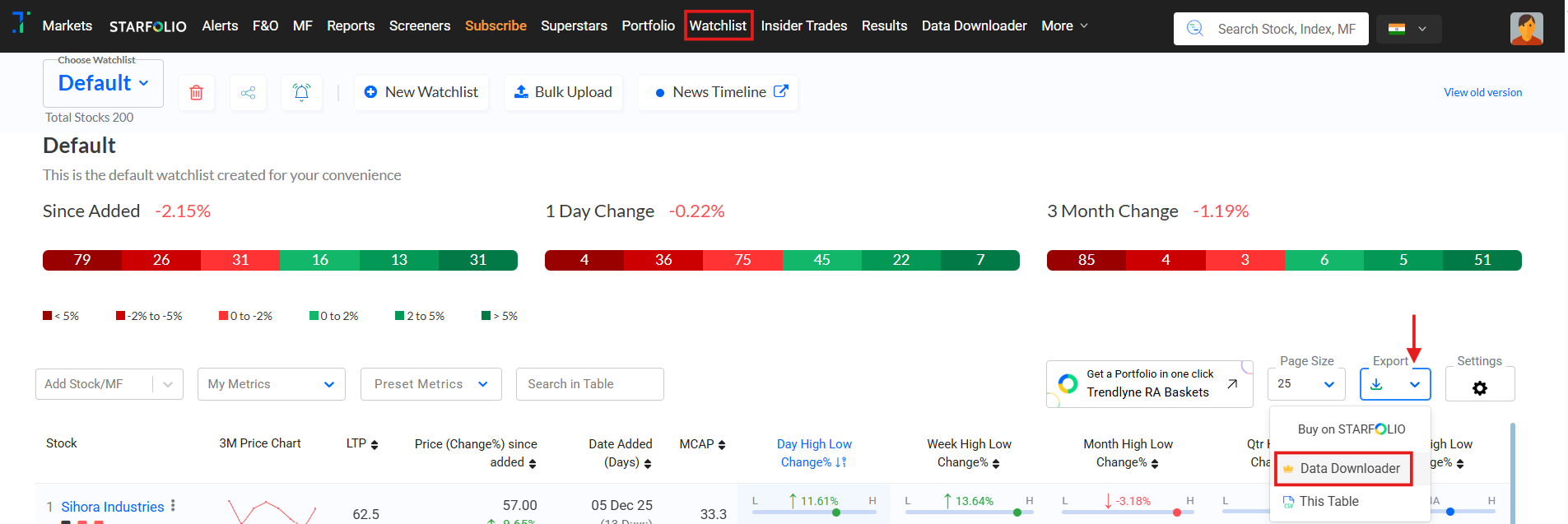Select the Watchlist tab in the navbar
Screen dimensions: 1568x524
[x=718, y=26]
